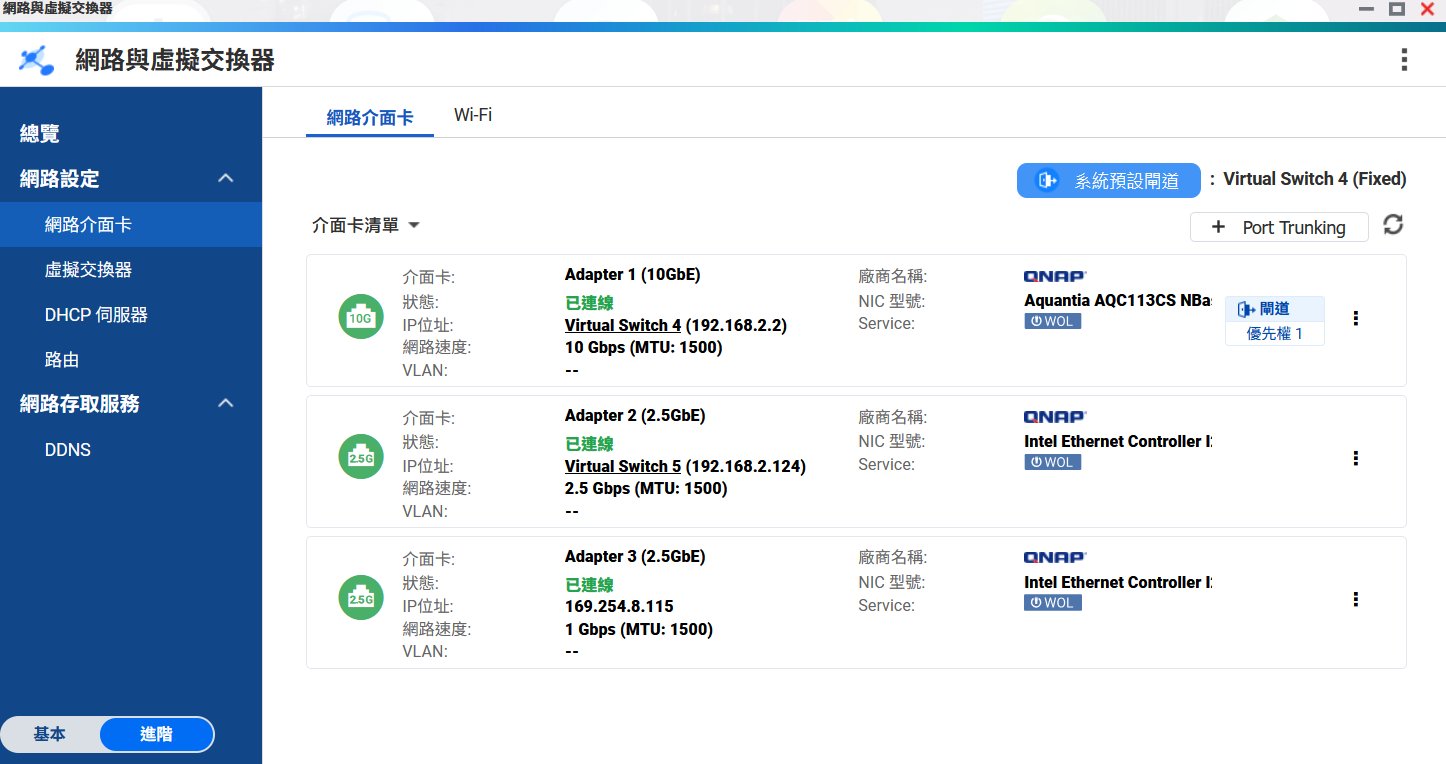Collapse the 網路設定 sidebar section

(226, 179)
